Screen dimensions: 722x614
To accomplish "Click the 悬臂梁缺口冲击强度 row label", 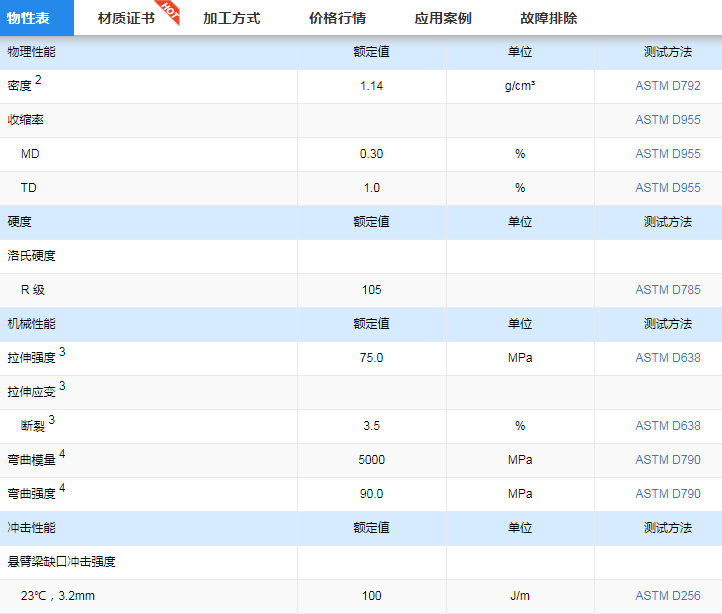I will tap(61, 562).
